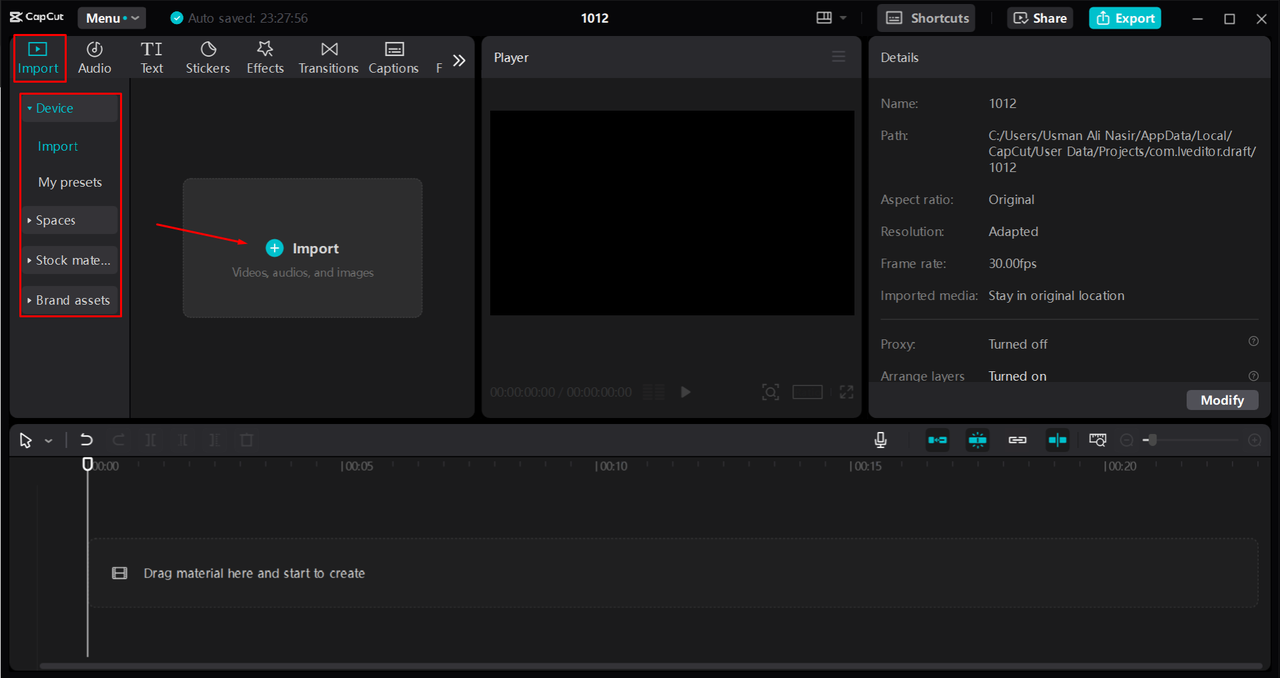Click 'Stay in original location' value
Image resolution: width=1280 pixels, height=678 pixels.
click(x=1057, y=296)
